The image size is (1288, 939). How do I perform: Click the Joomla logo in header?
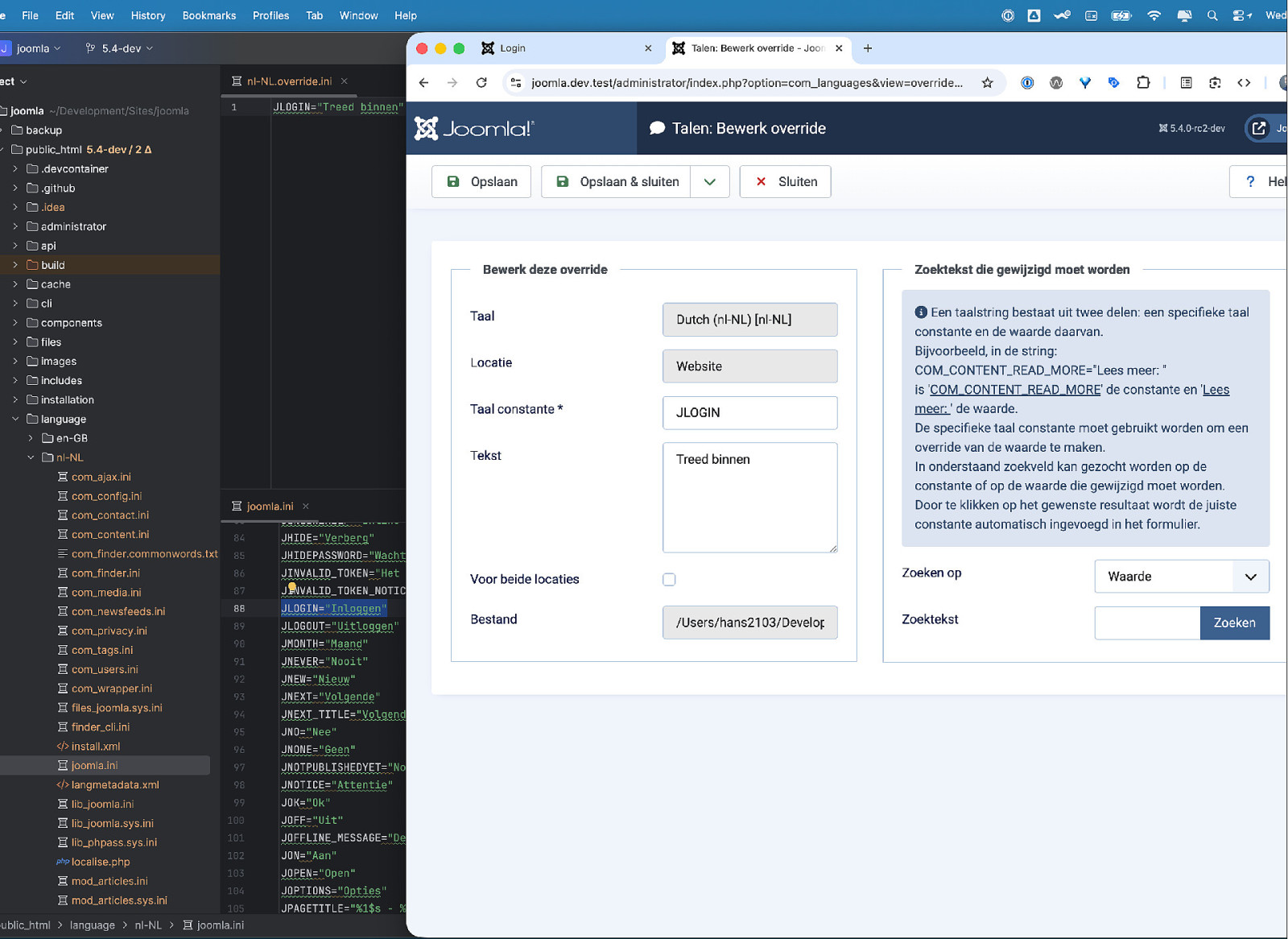pyautogui.click(x=473, y=129)
